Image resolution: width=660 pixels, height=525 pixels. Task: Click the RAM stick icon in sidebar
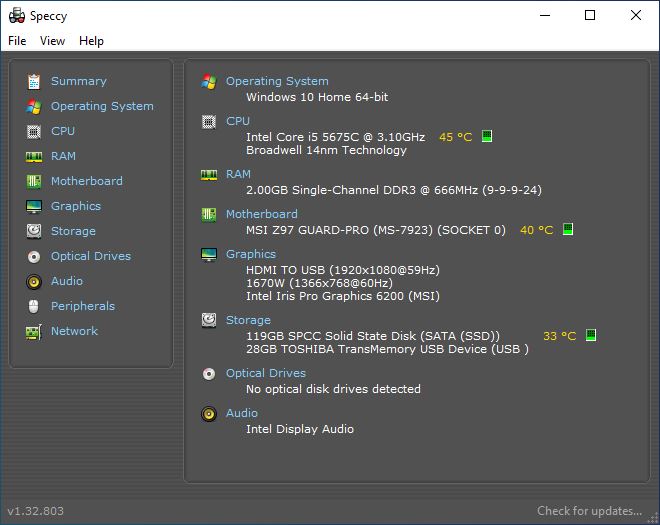click(x=34, y=157)
